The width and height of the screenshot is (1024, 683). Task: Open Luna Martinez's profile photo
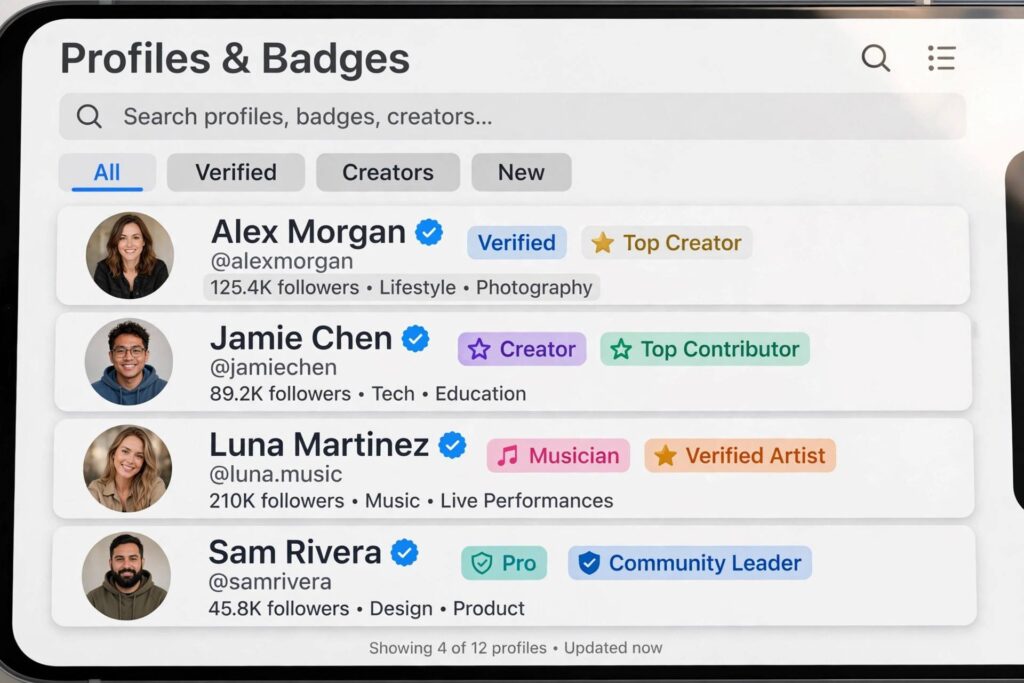pyautogui.click(x=128, y=469)
